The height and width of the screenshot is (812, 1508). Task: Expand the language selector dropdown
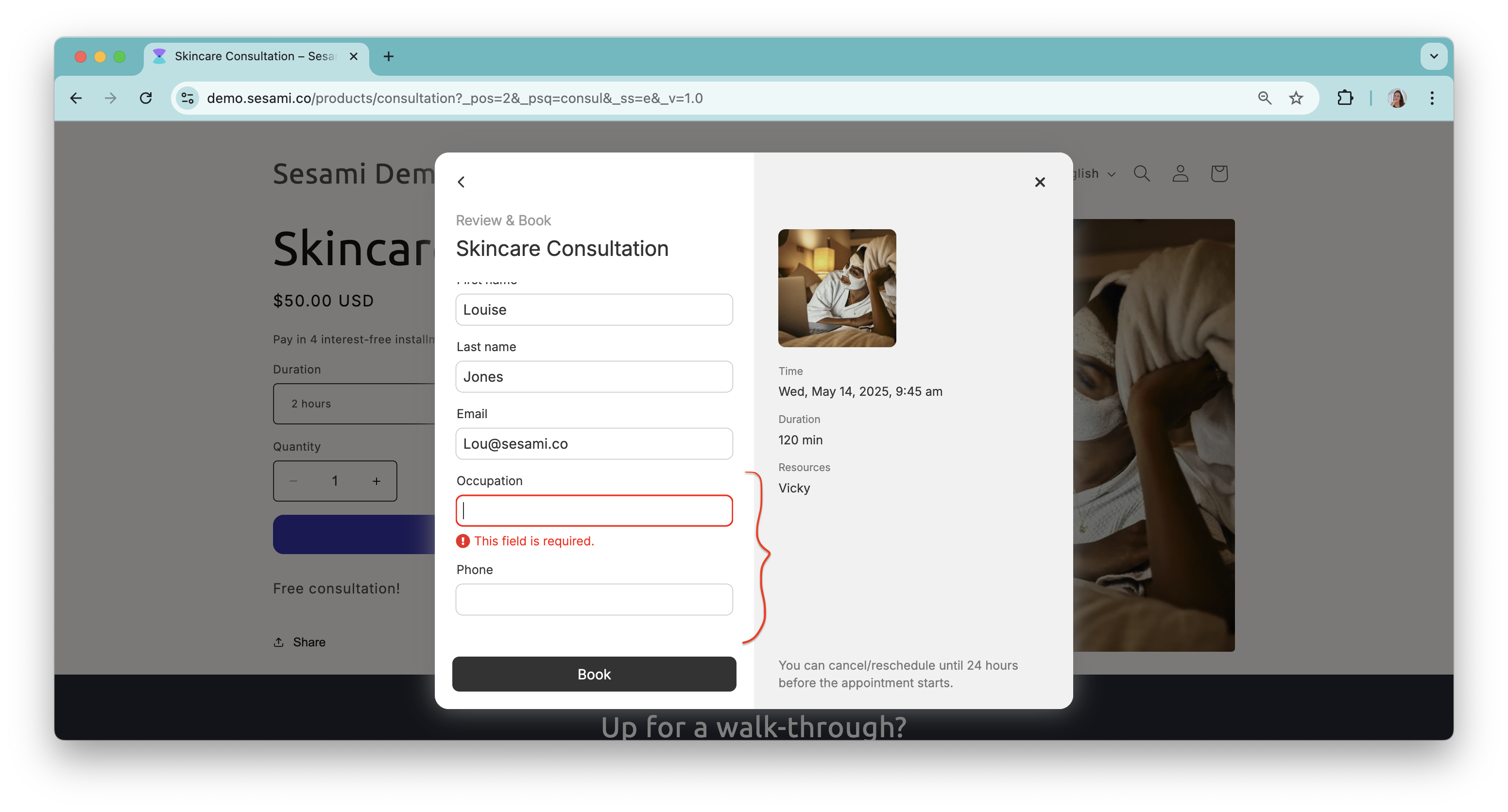point(1094,174)
